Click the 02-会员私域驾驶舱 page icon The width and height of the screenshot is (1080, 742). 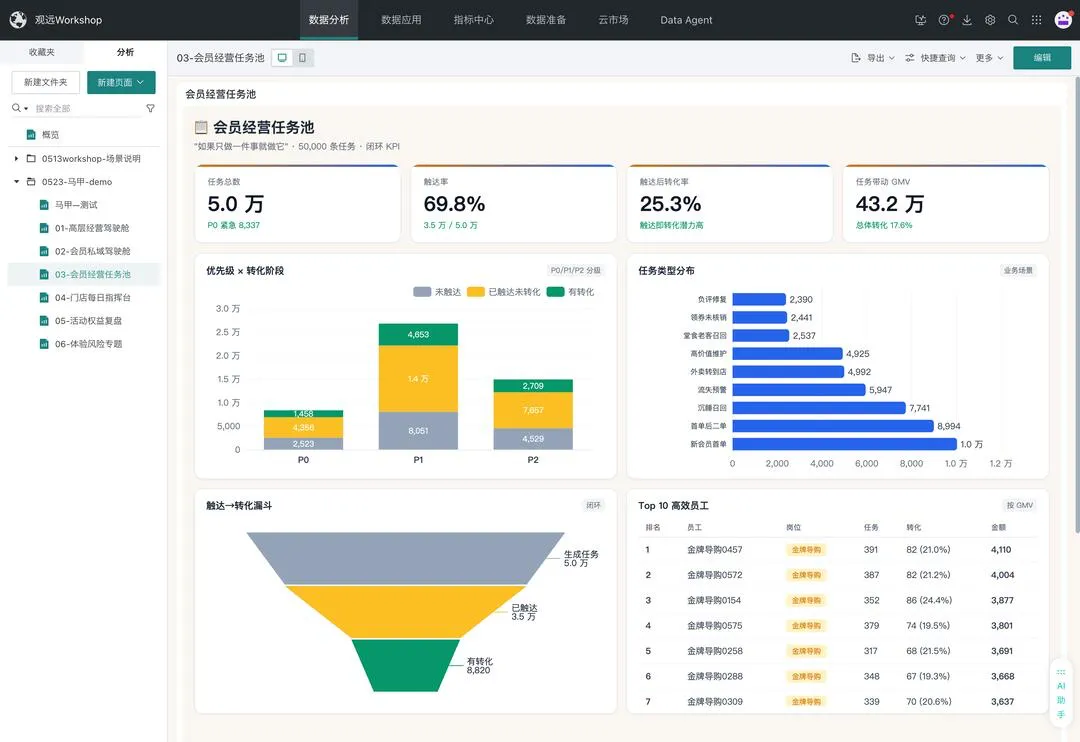pos(44,251)
